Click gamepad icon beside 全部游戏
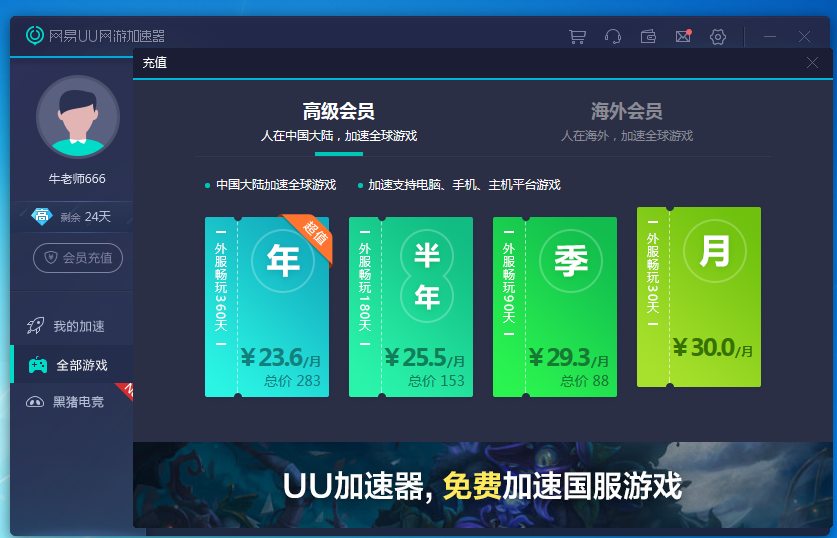Screen dimensions: 837x538 point(38,365)
